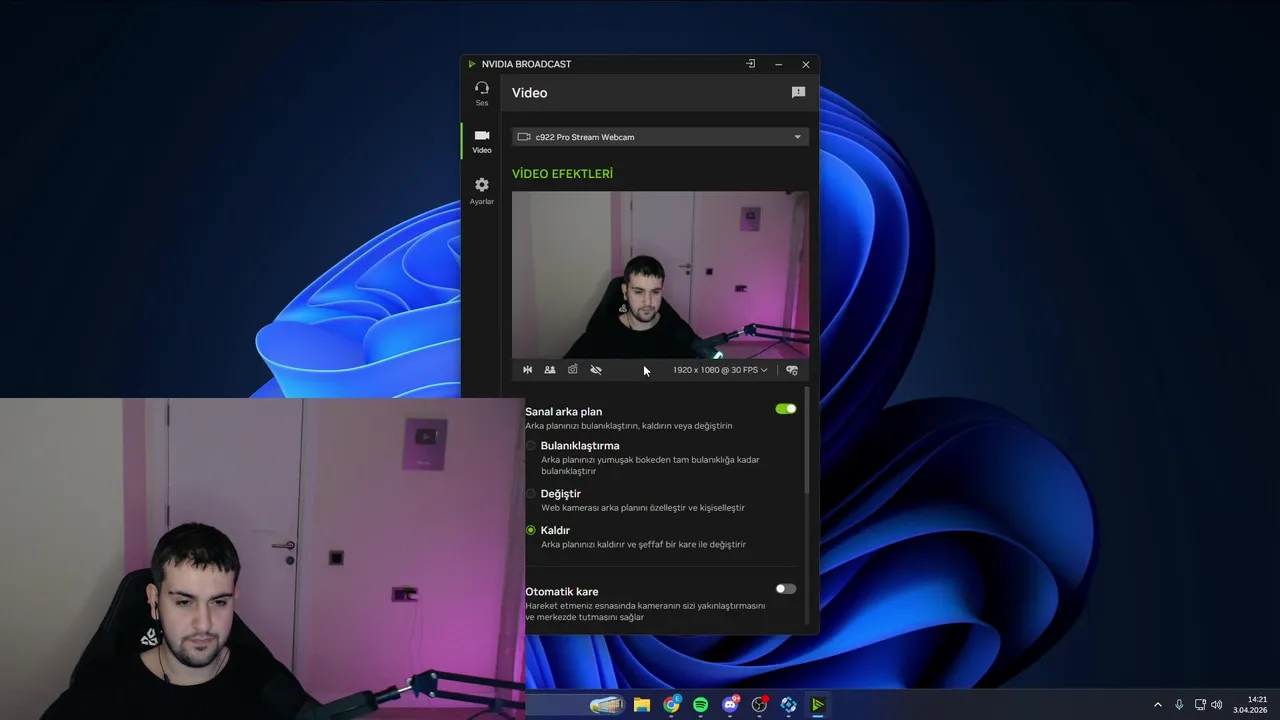Click the webcam preview in NVIDIA Broadcast

pyautogui.click(x=660, y=275)
